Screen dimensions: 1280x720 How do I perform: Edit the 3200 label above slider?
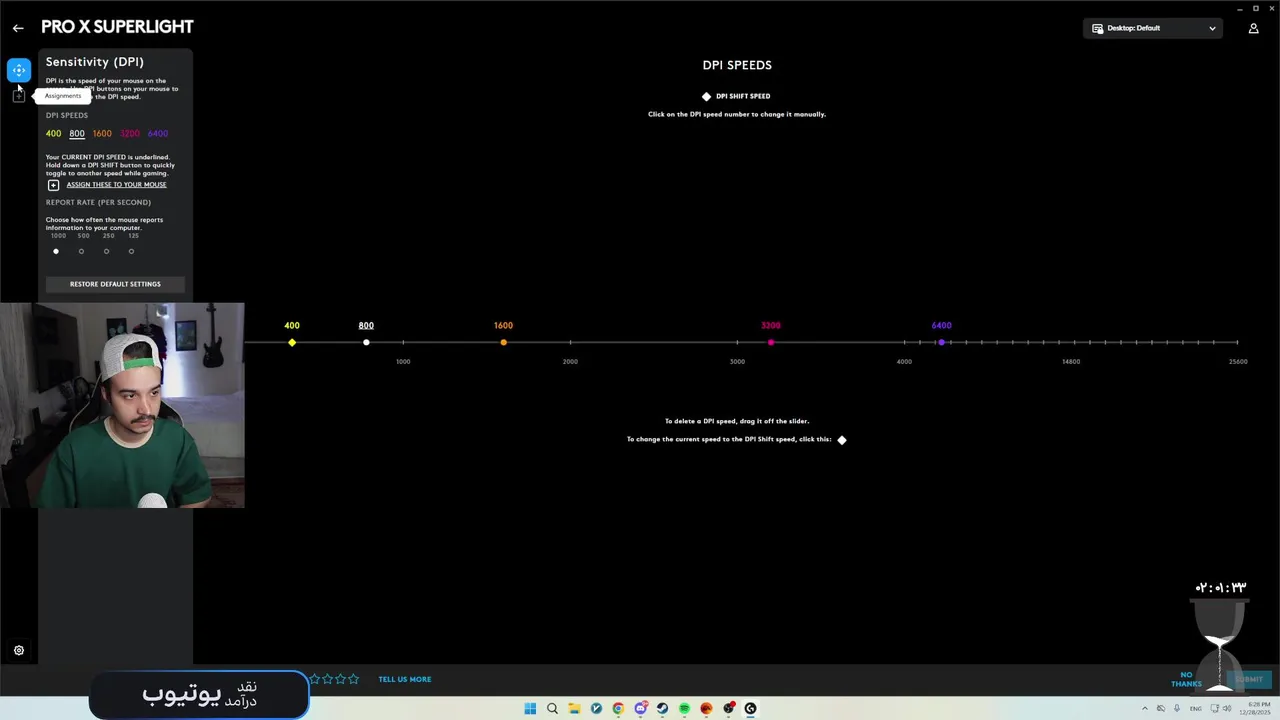pos(771,325)
